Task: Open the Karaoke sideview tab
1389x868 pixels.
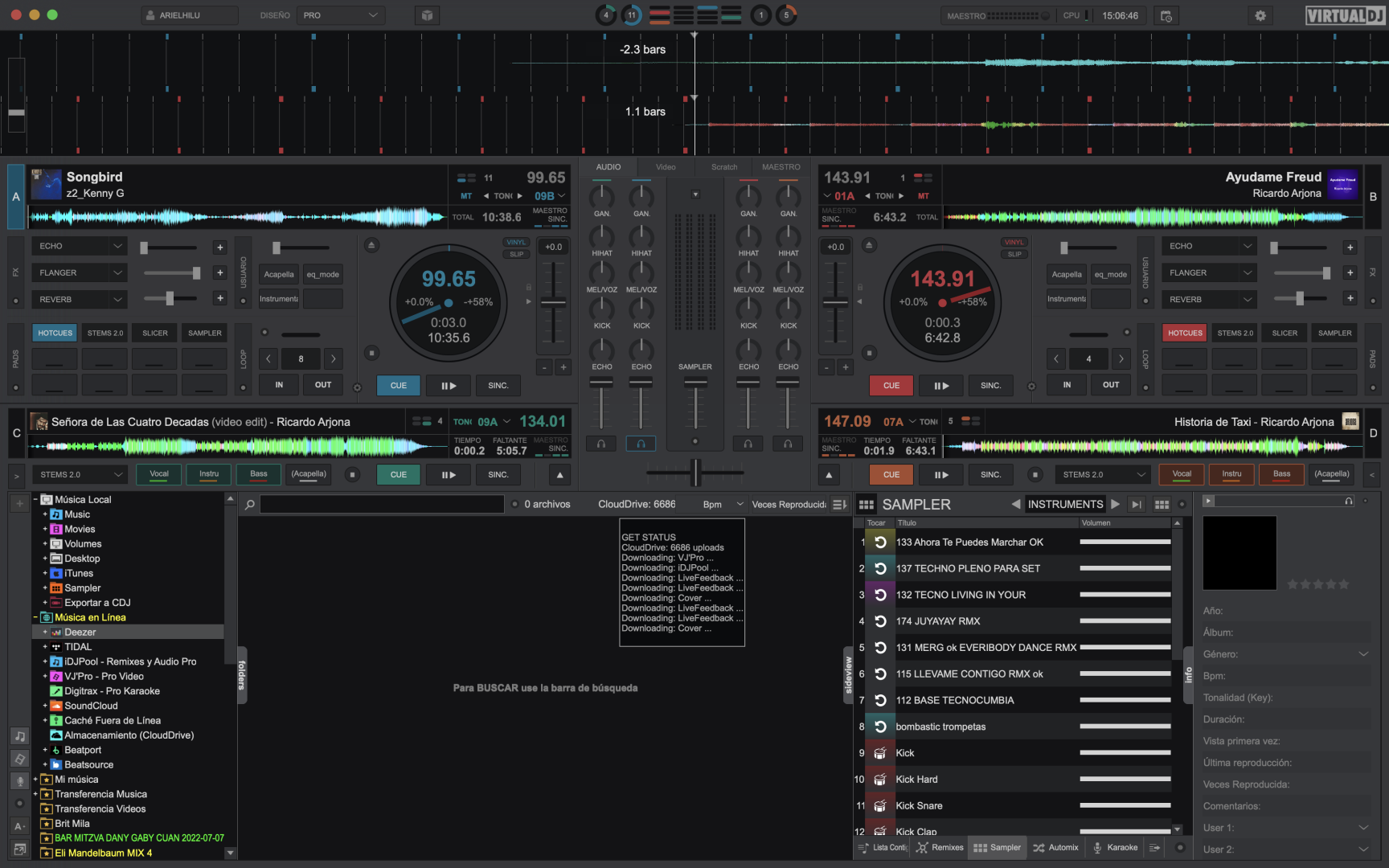Action: click(x=1114, y=848)
